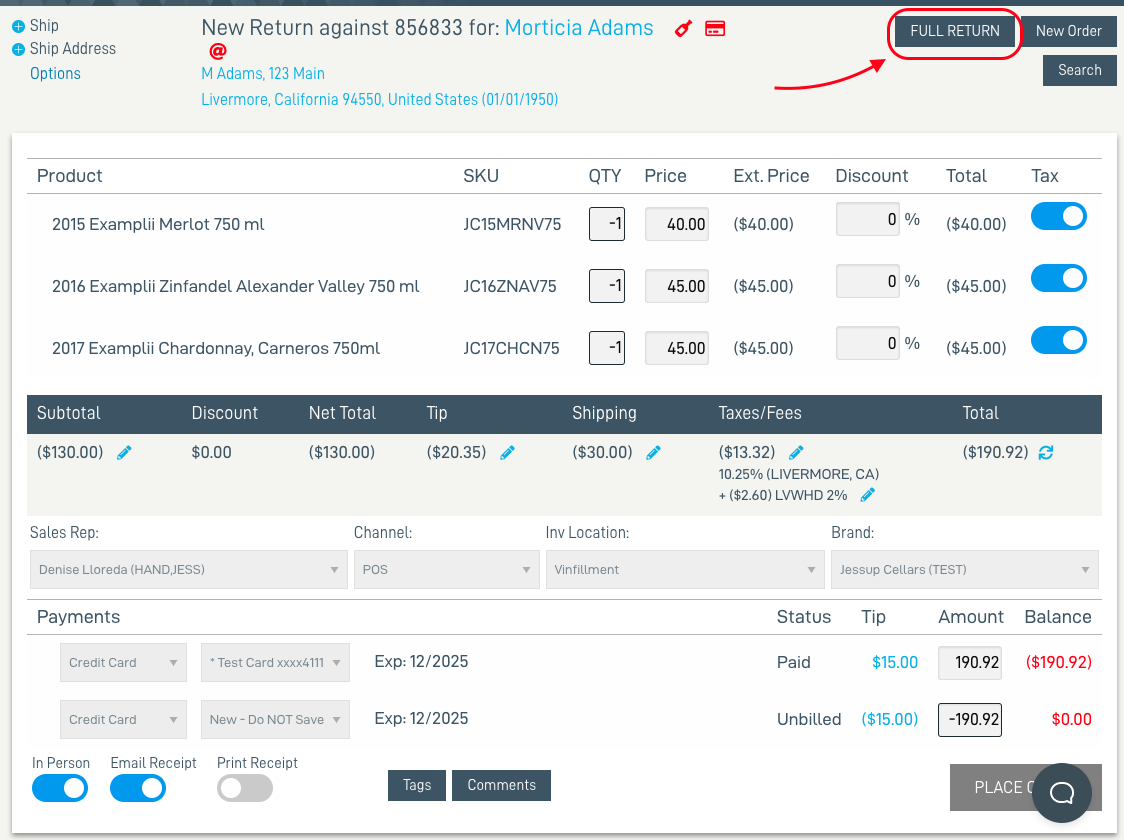Expand the Channel dropdown showing POS
The height and width of the screenshot is (840, 1124).
click(446, 570)
